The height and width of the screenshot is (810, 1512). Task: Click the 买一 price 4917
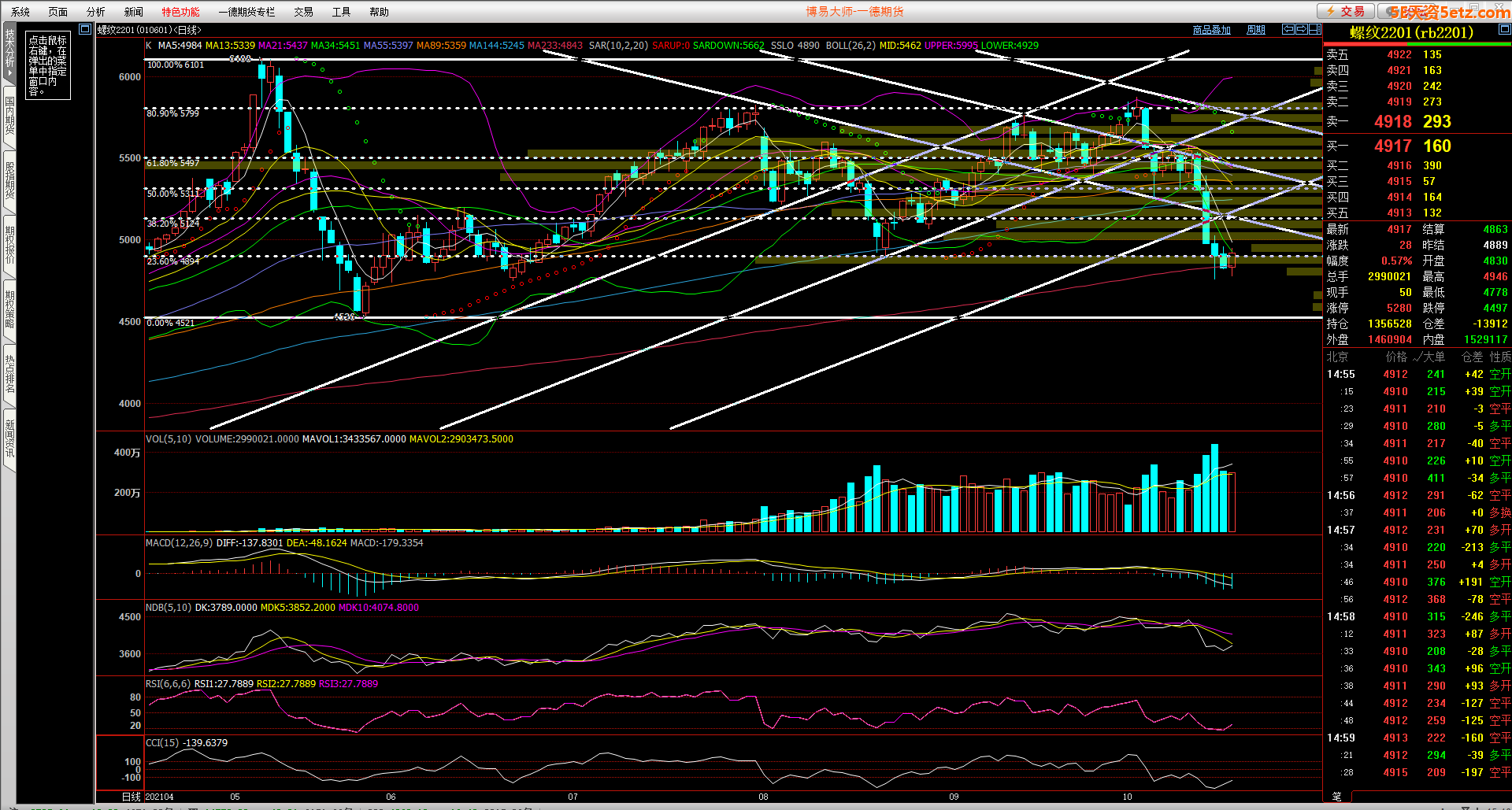pyautogui.click(x=1392, y=146)
